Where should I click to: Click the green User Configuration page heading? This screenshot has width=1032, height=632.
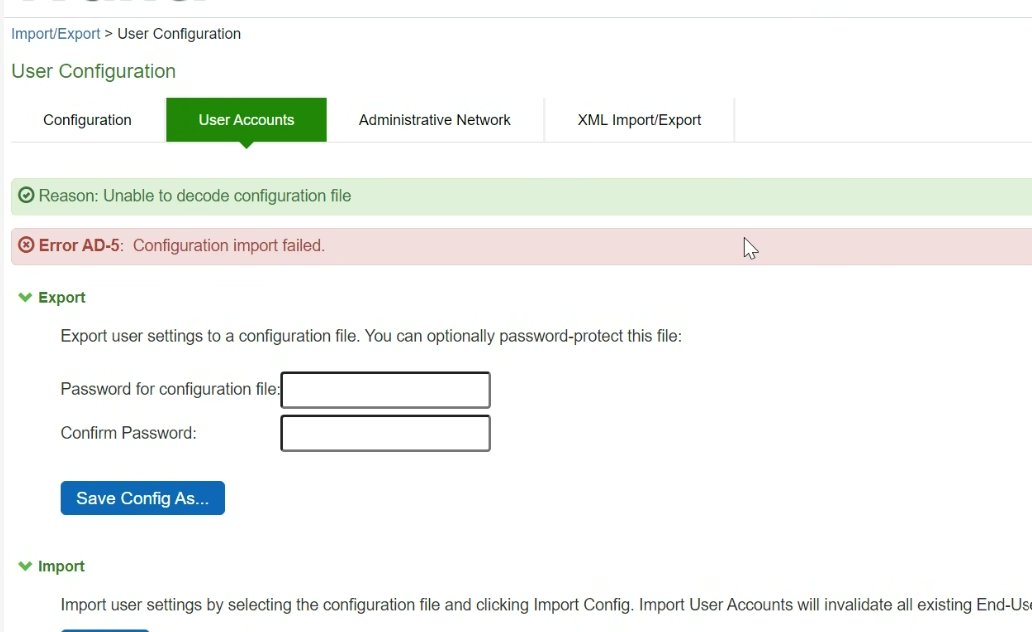93,71
